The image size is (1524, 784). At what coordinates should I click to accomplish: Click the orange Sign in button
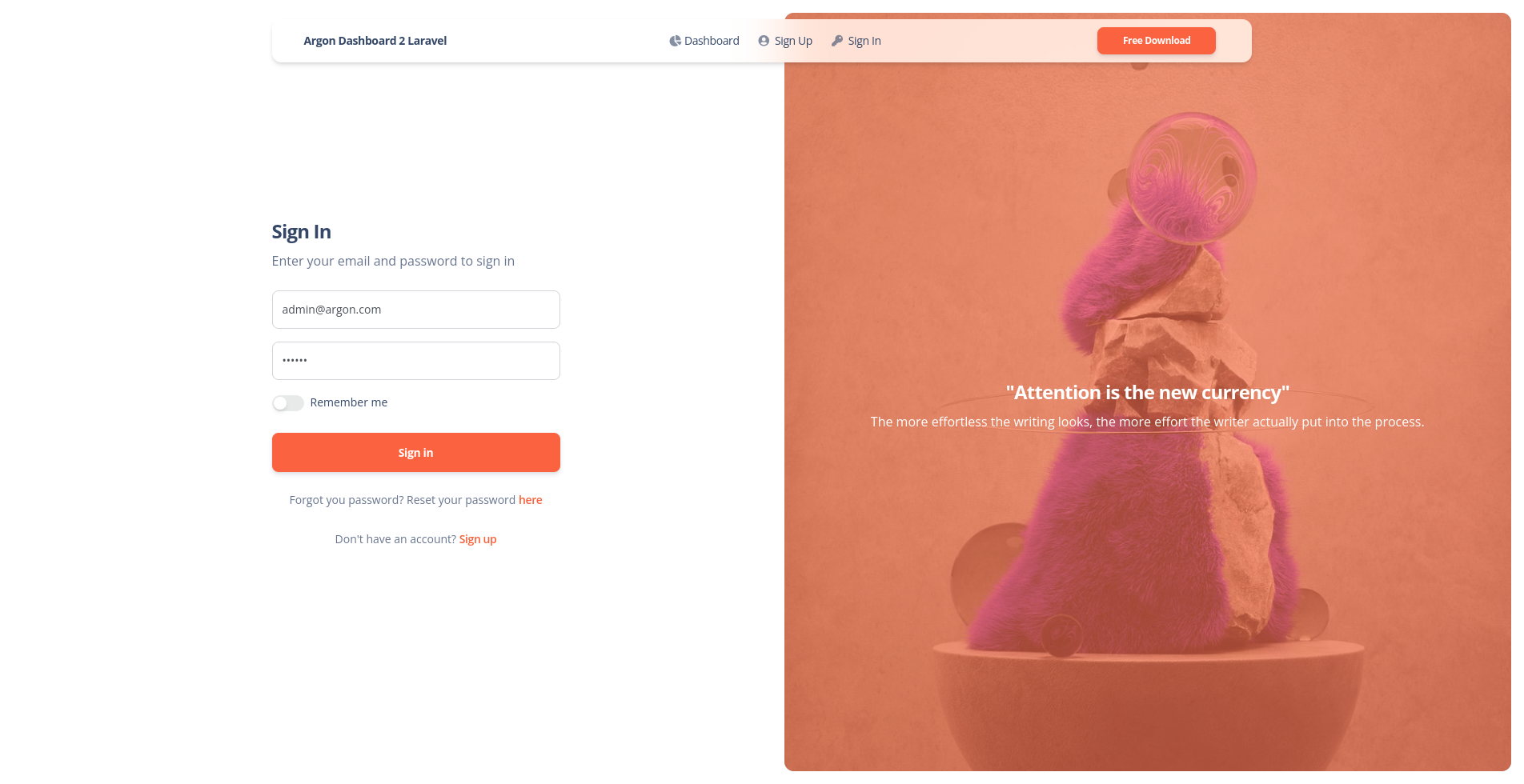(x=416, y=453)
